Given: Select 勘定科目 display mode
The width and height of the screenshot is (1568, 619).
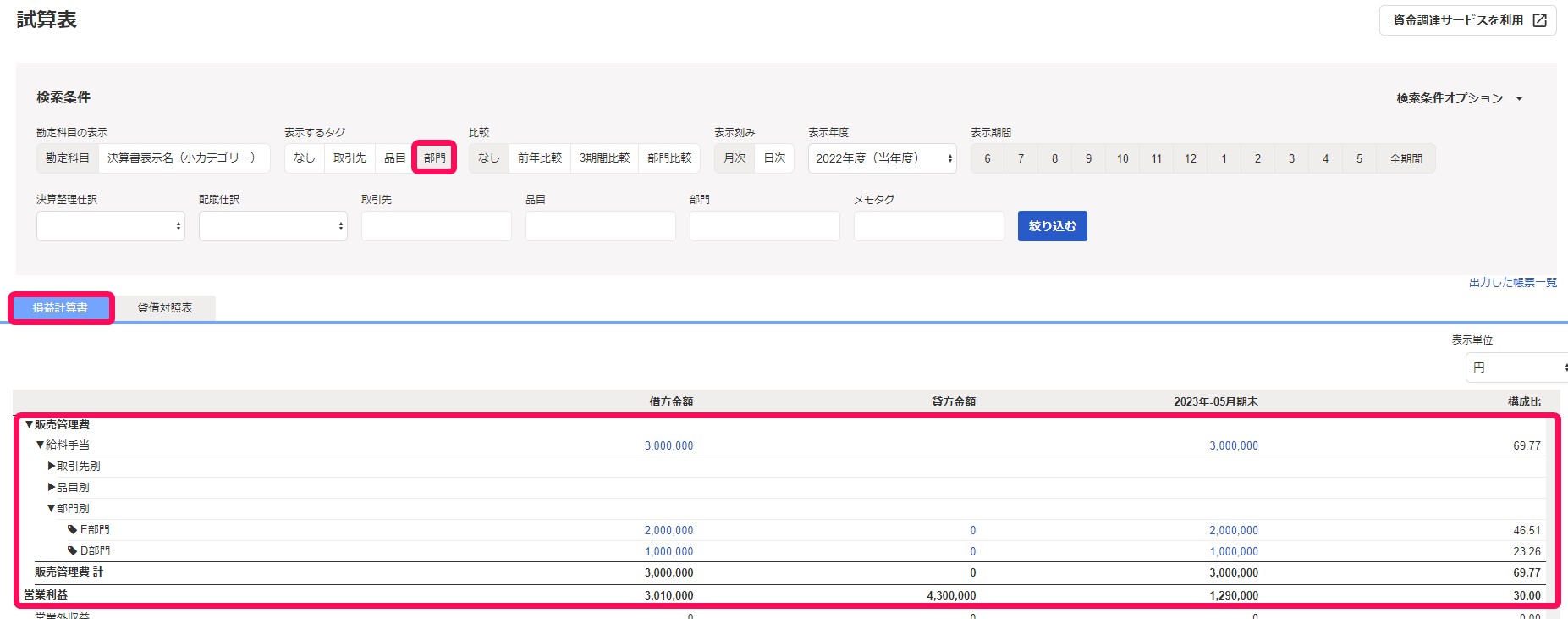Looking at the screenshot, I should click(68, 158).
